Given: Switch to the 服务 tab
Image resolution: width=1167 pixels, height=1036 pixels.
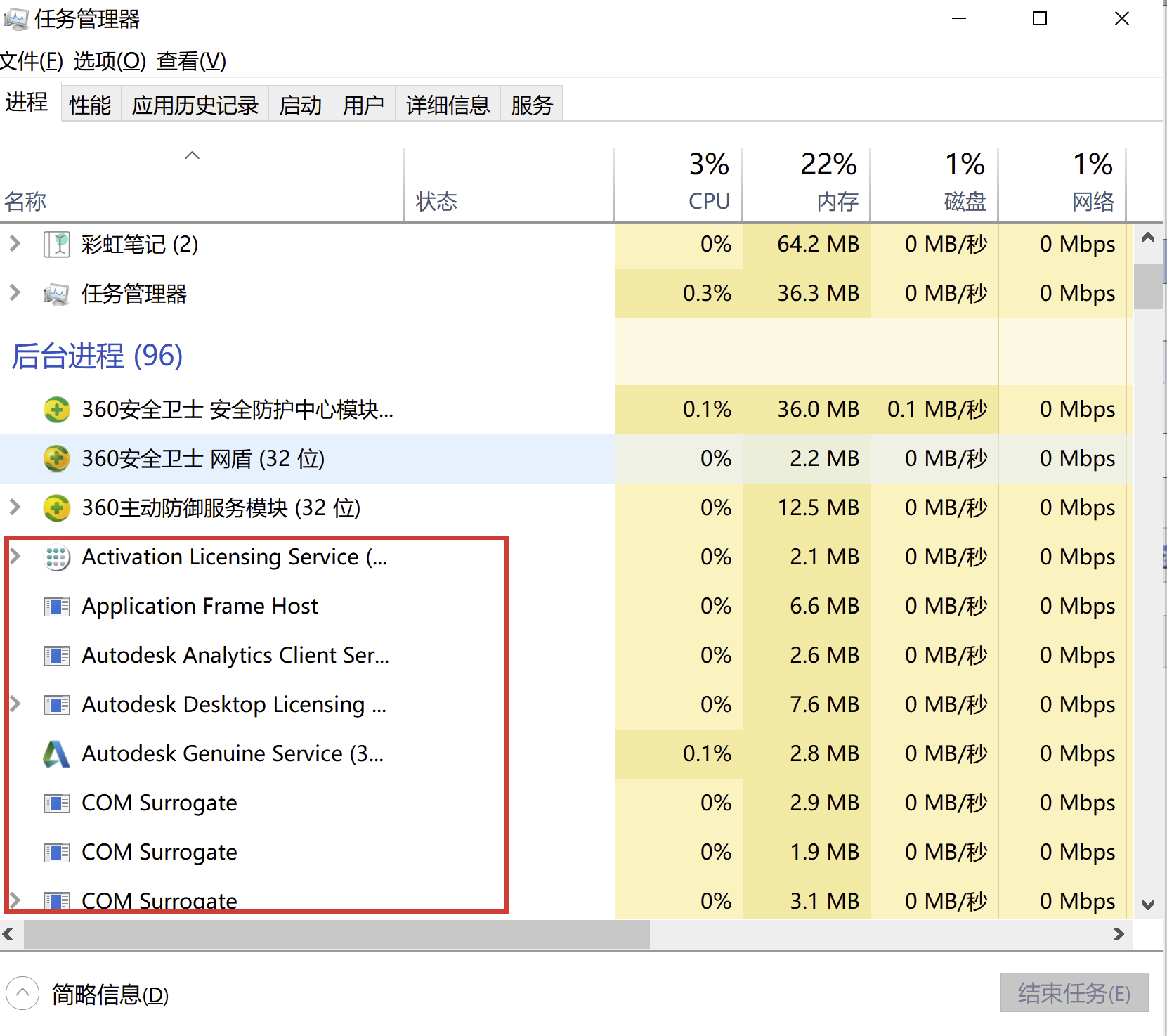Looking at the screenshot, I should coord(533,105).
